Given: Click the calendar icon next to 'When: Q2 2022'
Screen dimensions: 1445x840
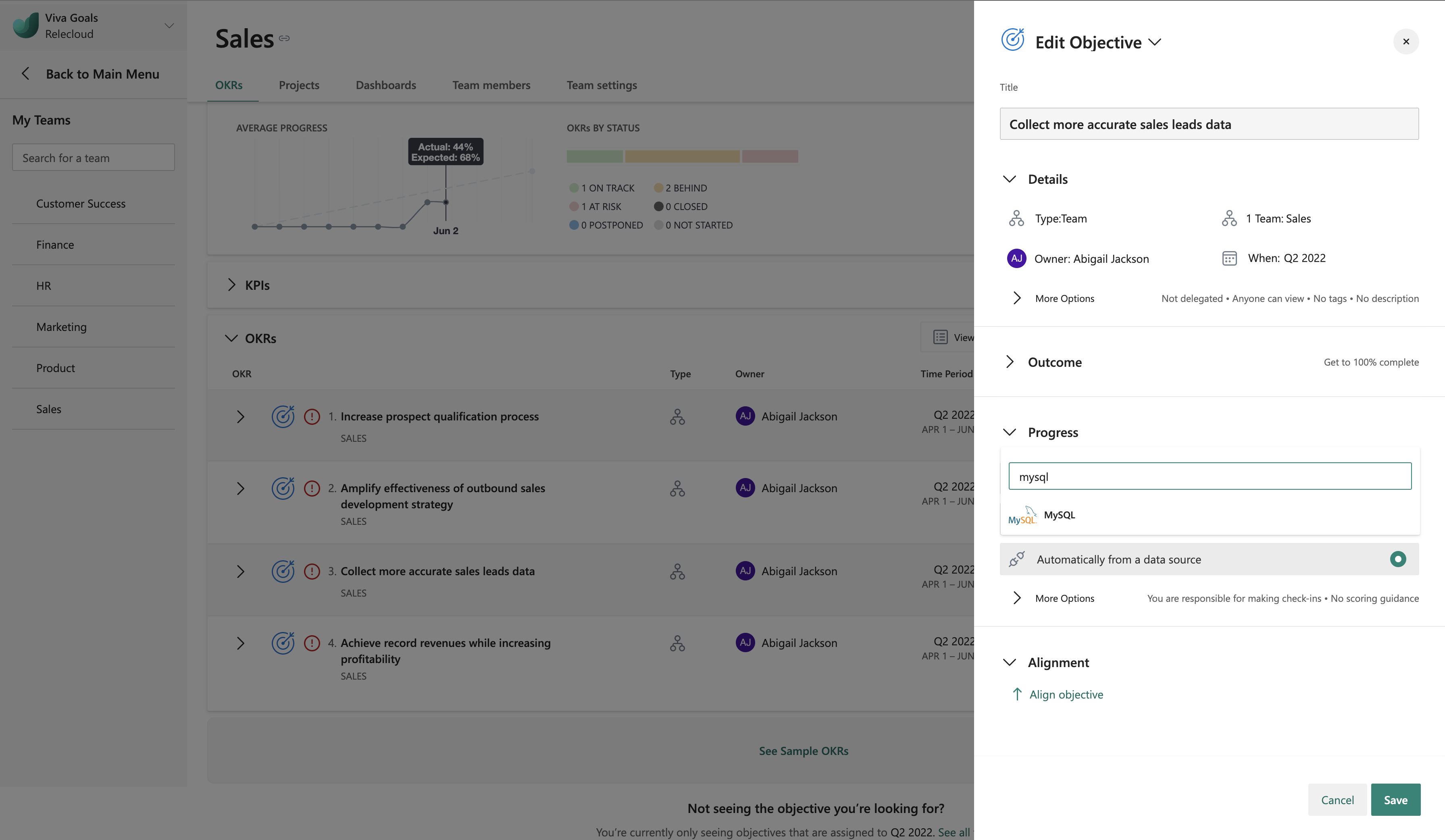Looking at the screenshot, I should (x=1229, y=258).
